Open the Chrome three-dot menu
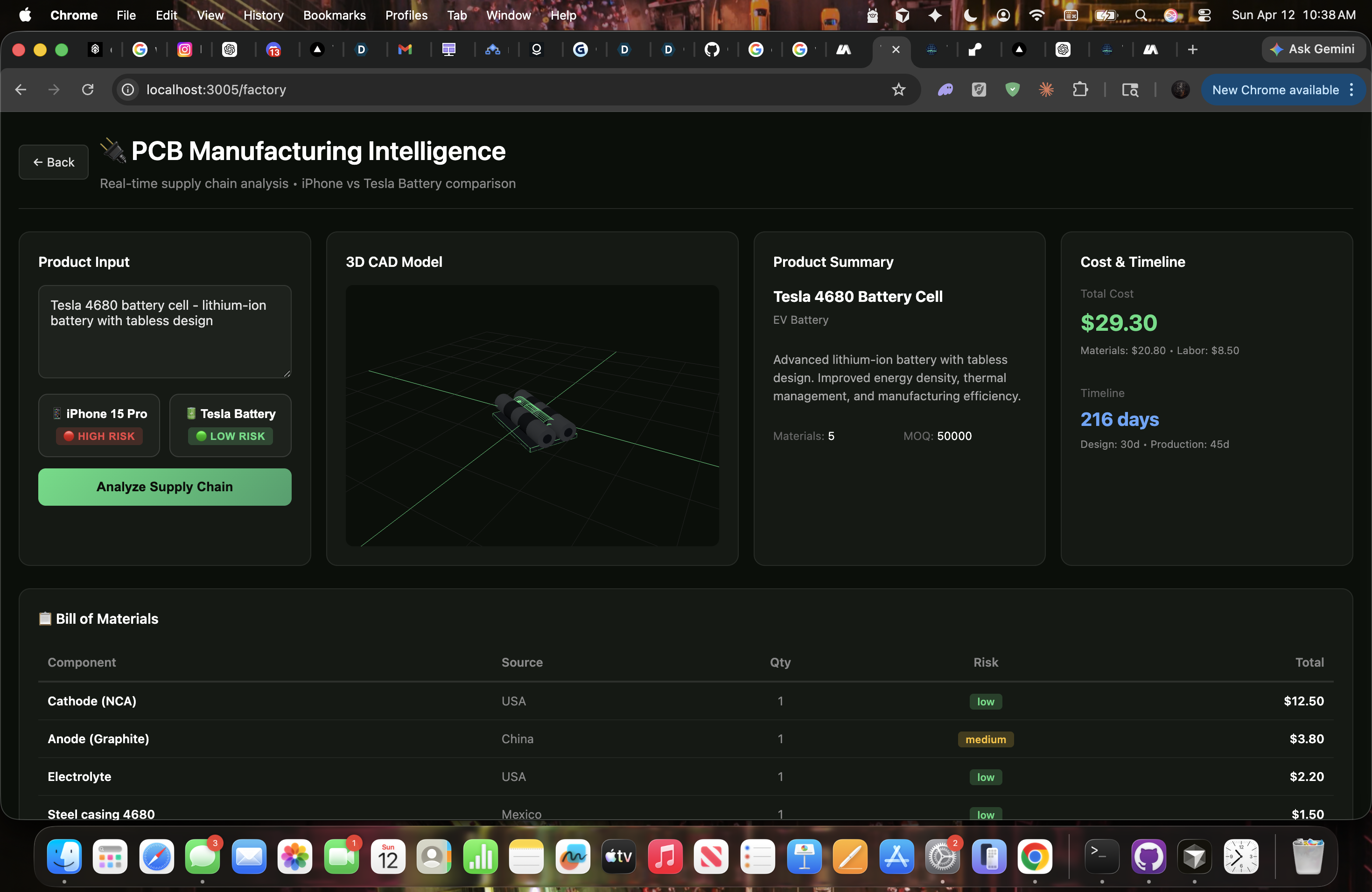1372x892 pixels. 1351,89
